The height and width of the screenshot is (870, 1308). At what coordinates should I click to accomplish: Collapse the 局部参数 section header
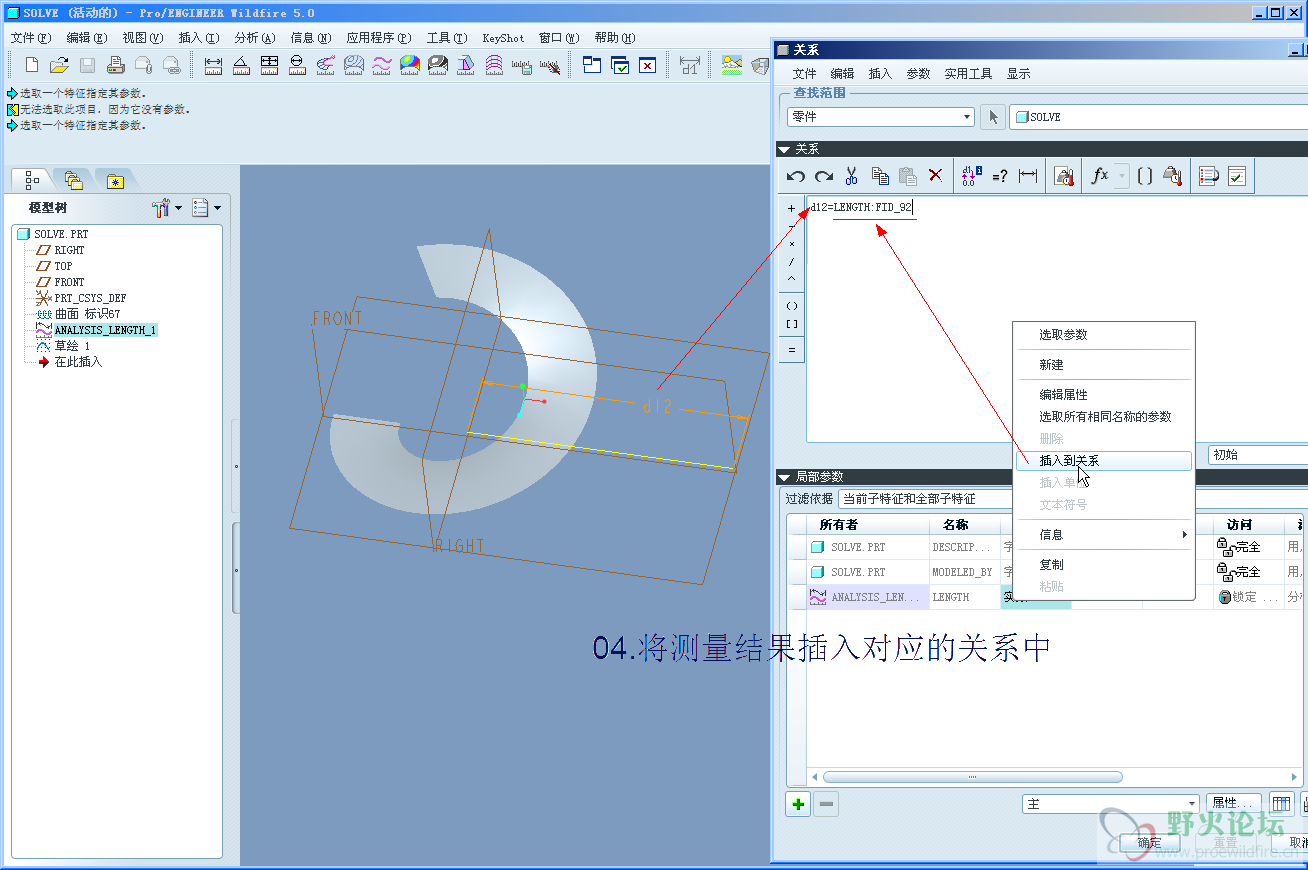tap(785, 477)
